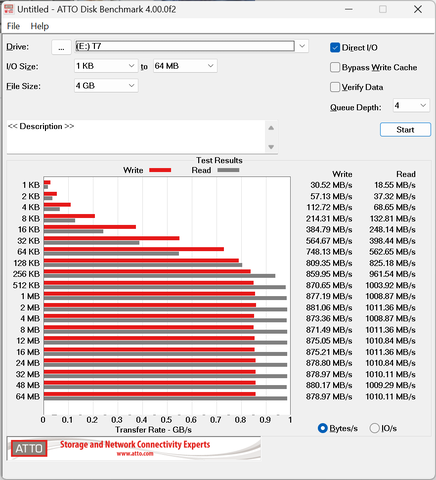Select the IO/s radio button
This screenshot has height=480, width=436.
(x=374, y=428)
